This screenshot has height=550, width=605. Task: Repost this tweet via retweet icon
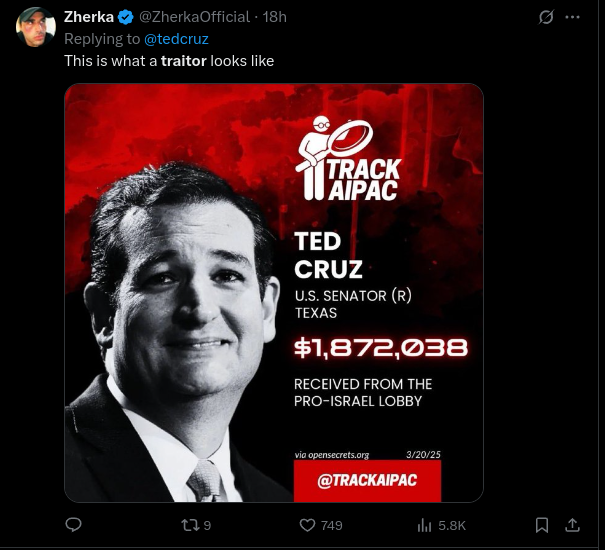[x=189, y=525]
